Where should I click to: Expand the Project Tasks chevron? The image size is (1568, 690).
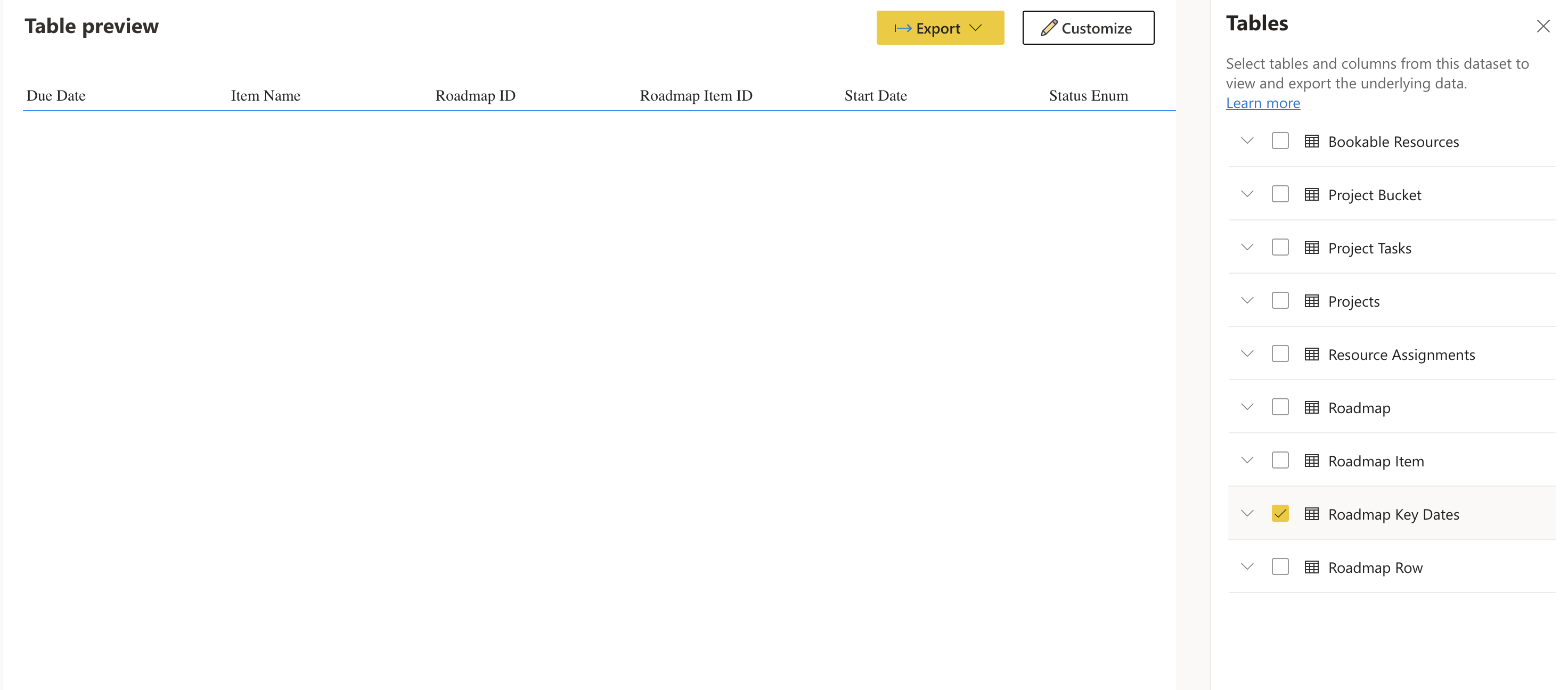click(x=1247, y=248)
